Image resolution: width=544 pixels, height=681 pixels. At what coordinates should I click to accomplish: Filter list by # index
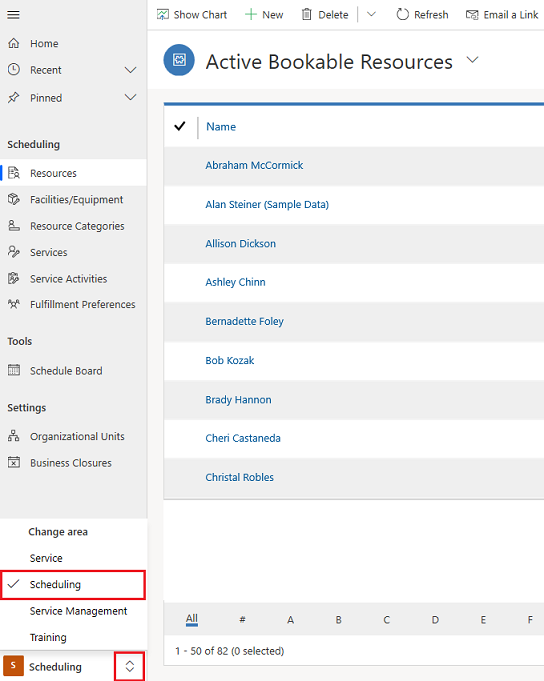(x=242, y=619)
